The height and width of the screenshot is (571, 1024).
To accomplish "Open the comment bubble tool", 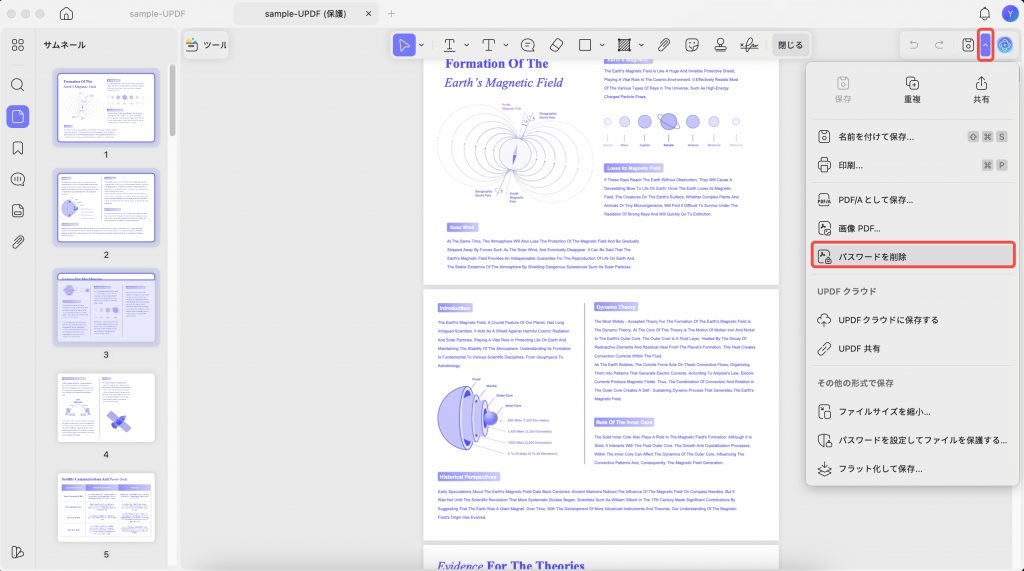I will click(528, 45).
